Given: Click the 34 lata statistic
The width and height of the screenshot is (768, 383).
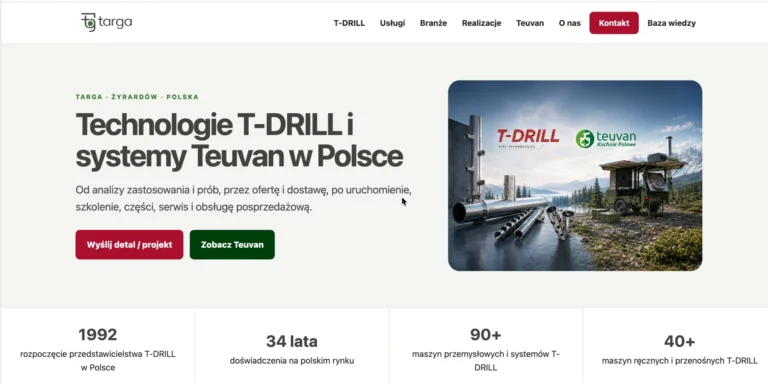Looking at the screenshot, I should (x=292, y=341).
